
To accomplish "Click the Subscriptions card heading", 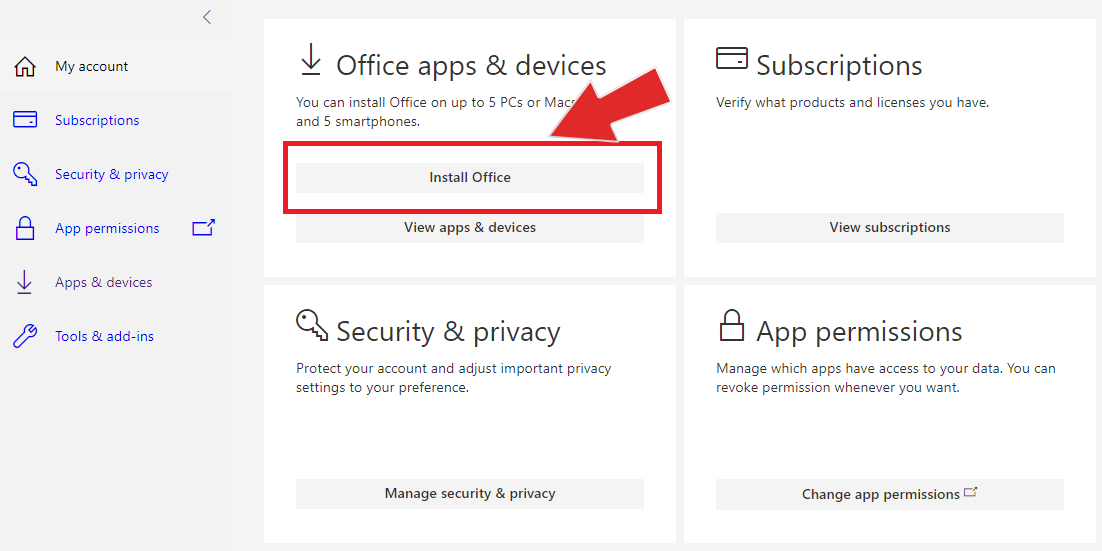I will [x=839, y=66].
